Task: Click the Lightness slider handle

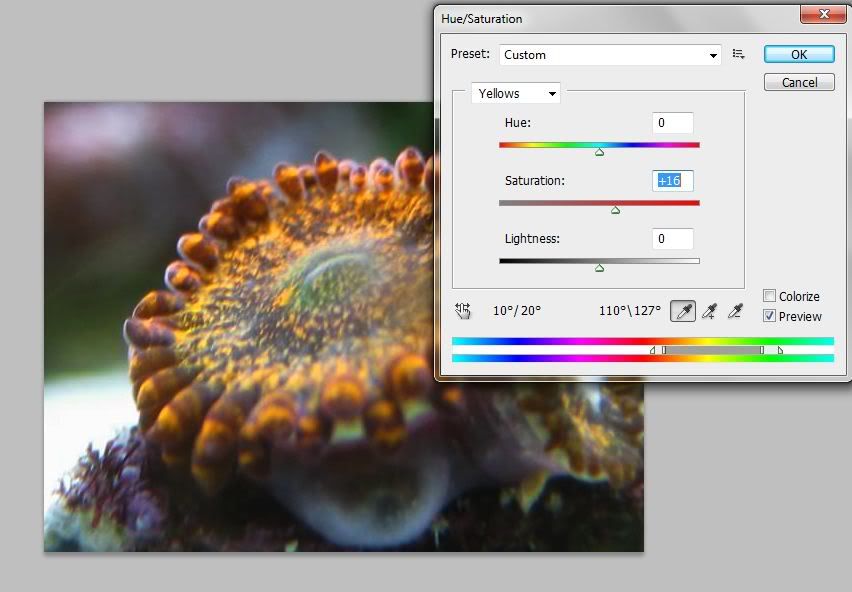Action: pos(599,268)
